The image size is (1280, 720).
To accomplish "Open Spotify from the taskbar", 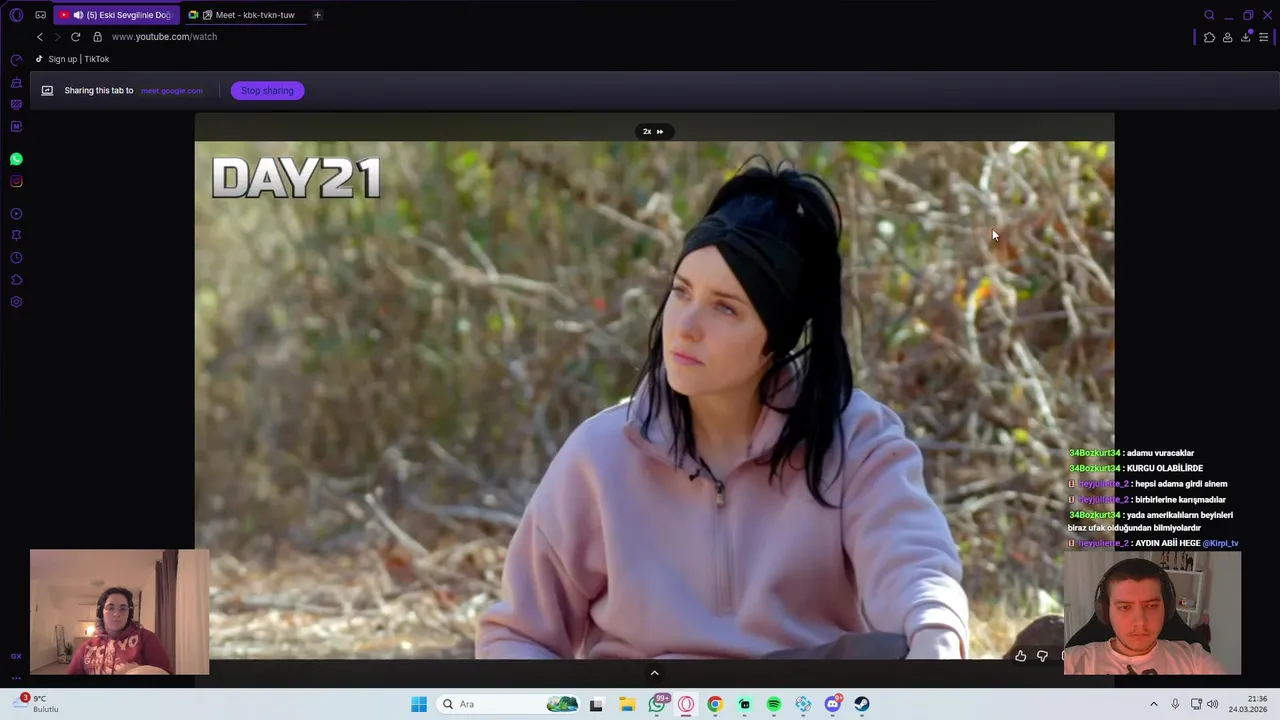I will coord(774,704).
